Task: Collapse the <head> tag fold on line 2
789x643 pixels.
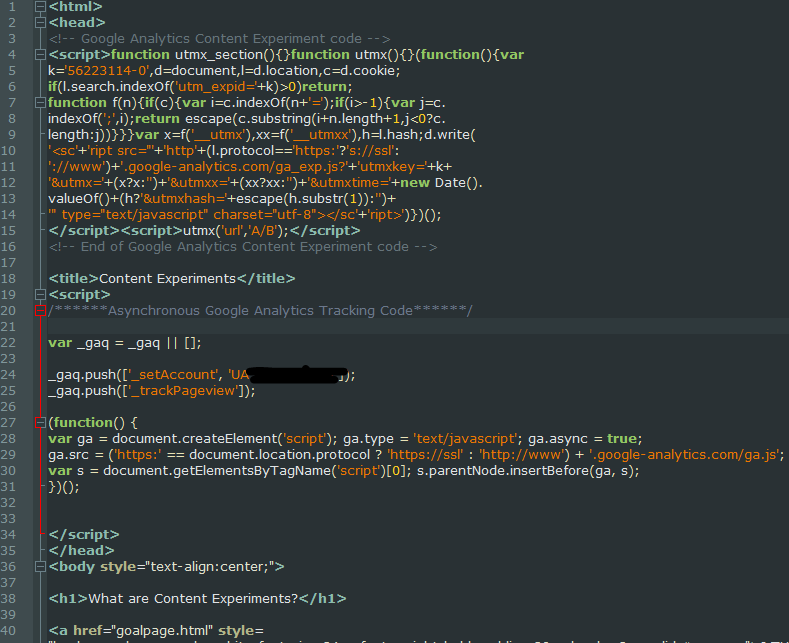Action: pyautogui.click(x=40, y=23)
